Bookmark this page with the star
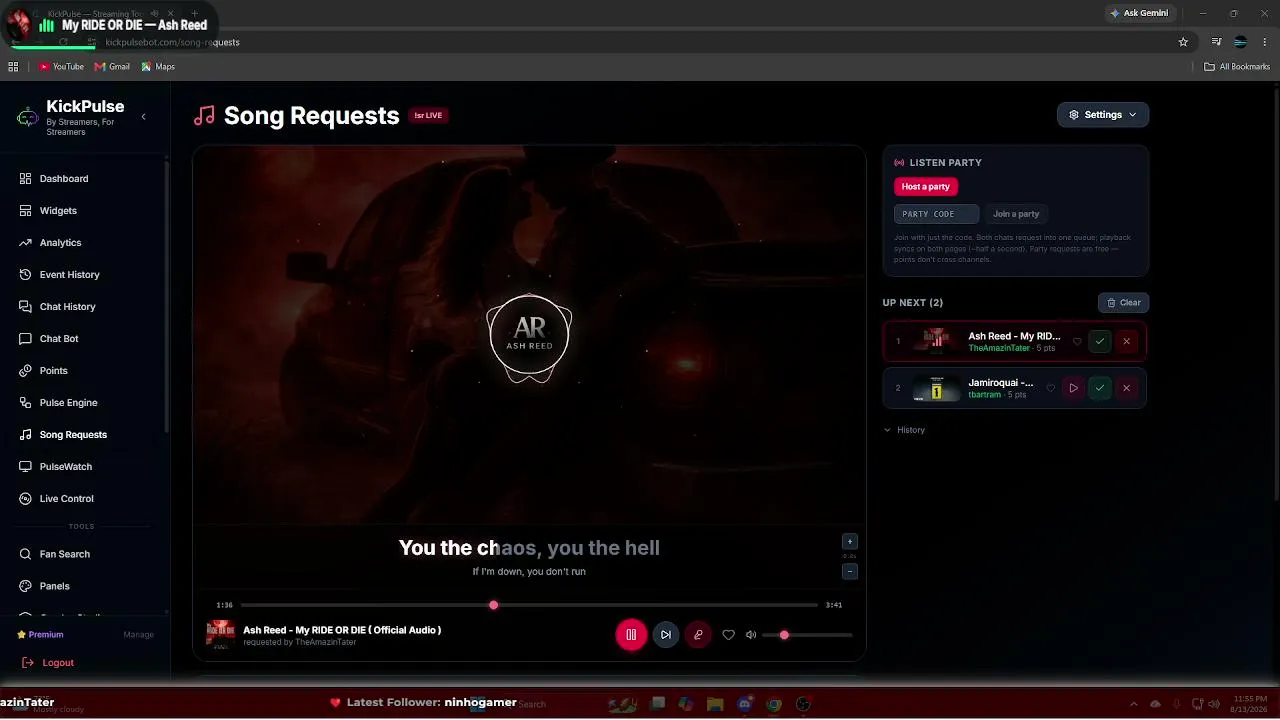1280x720 pixels. point(1183,42)
